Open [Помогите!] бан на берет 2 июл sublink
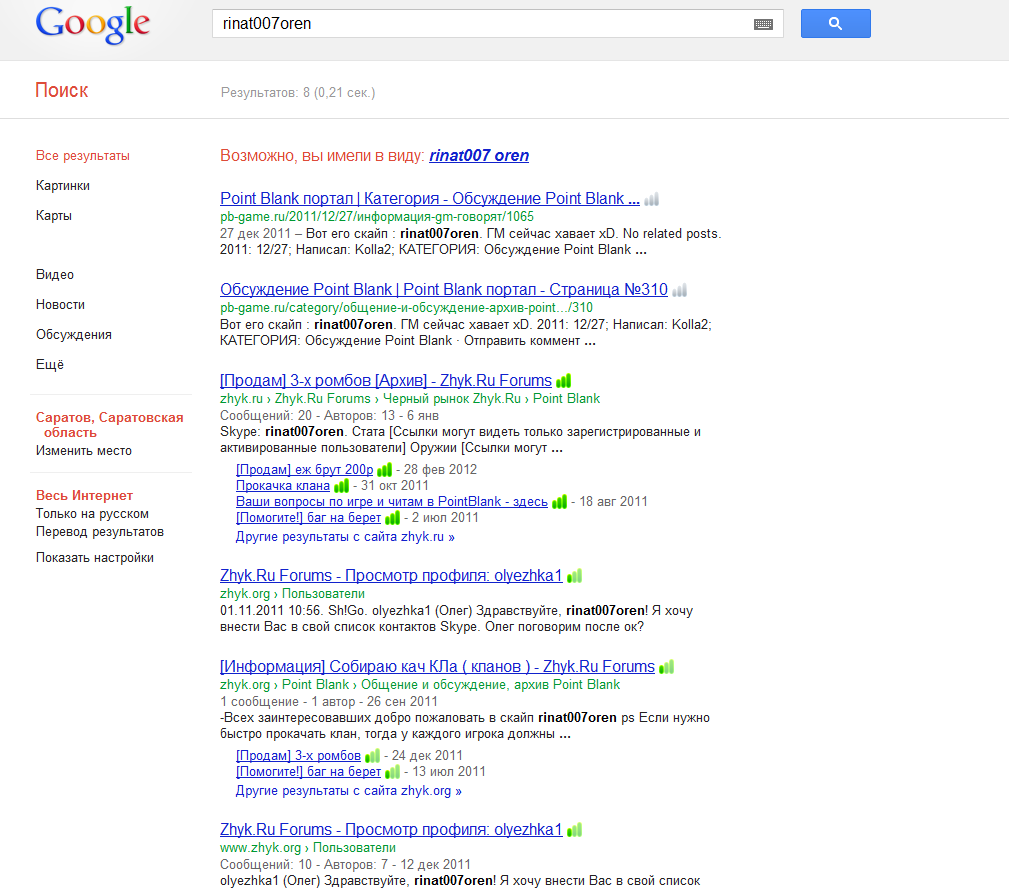 tap(308, 518)
